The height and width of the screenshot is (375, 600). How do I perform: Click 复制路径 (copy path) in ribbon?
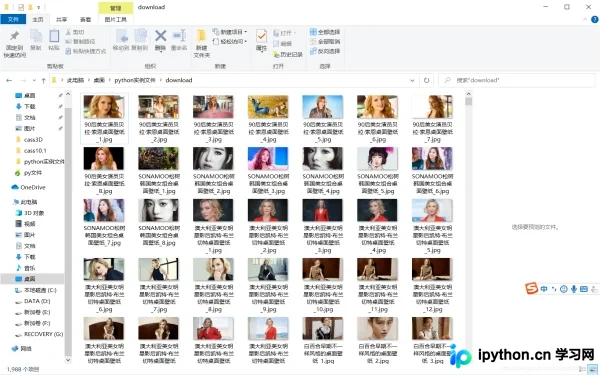tap(80, 41)
